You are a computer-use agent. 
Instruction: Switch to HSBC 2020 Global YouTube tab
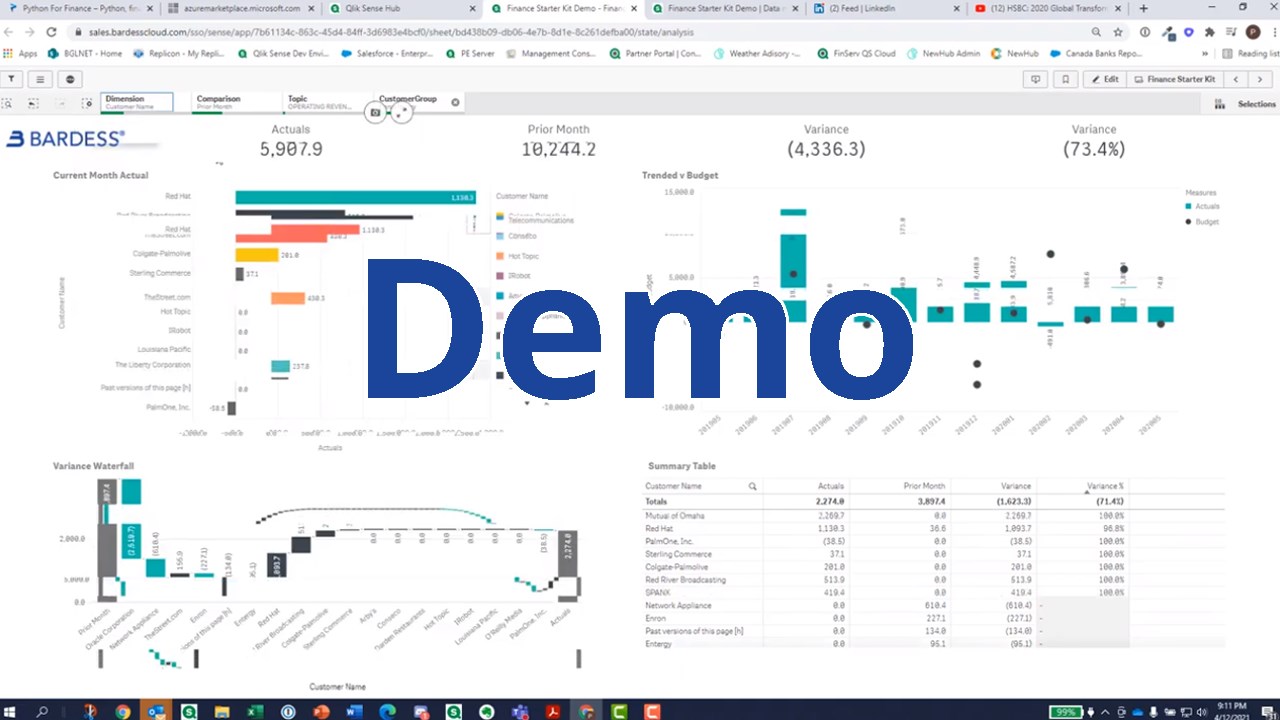coord(1045,8)
